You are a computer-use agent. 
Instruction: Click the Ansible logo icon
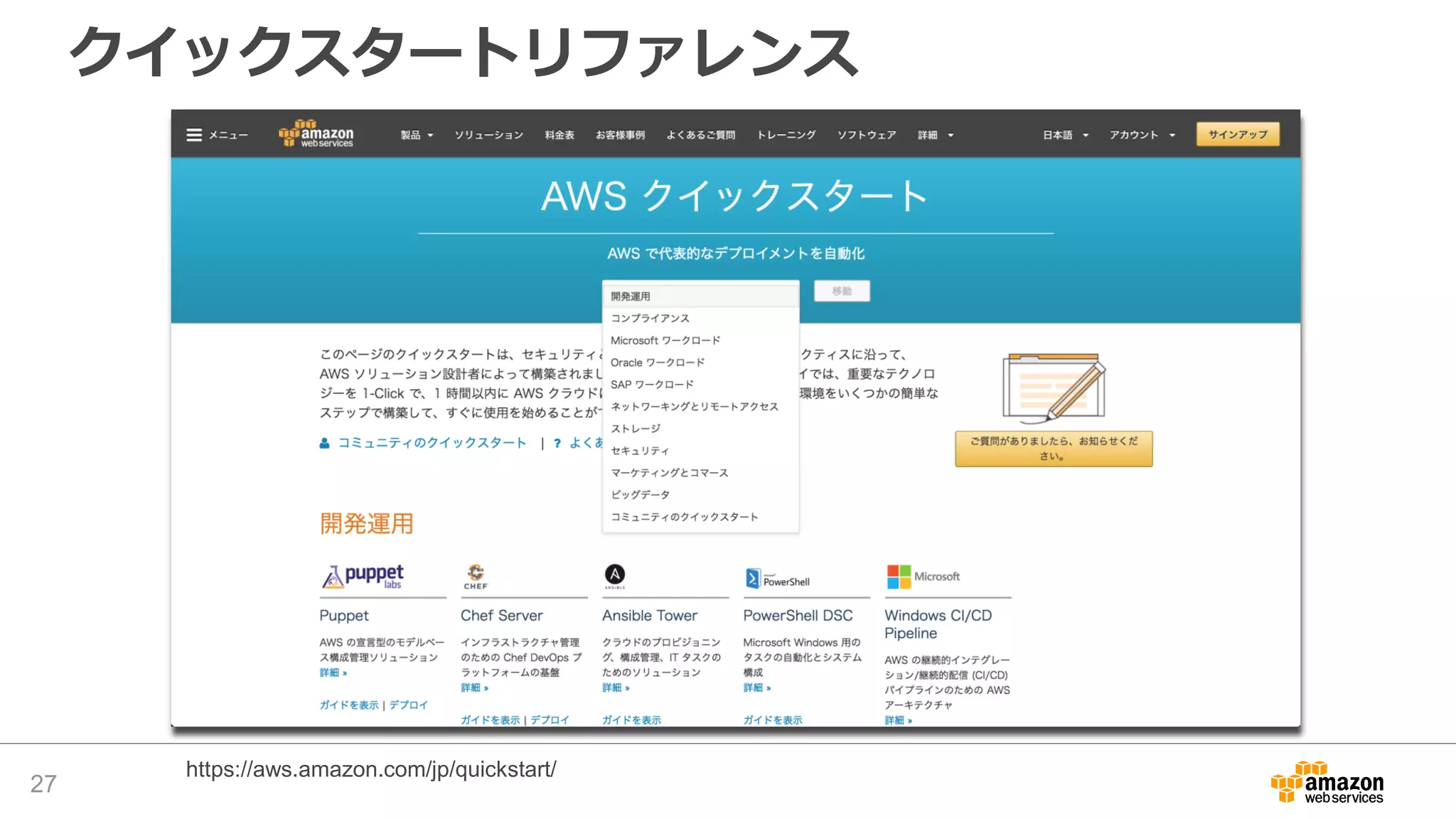[x=615, y=576]
